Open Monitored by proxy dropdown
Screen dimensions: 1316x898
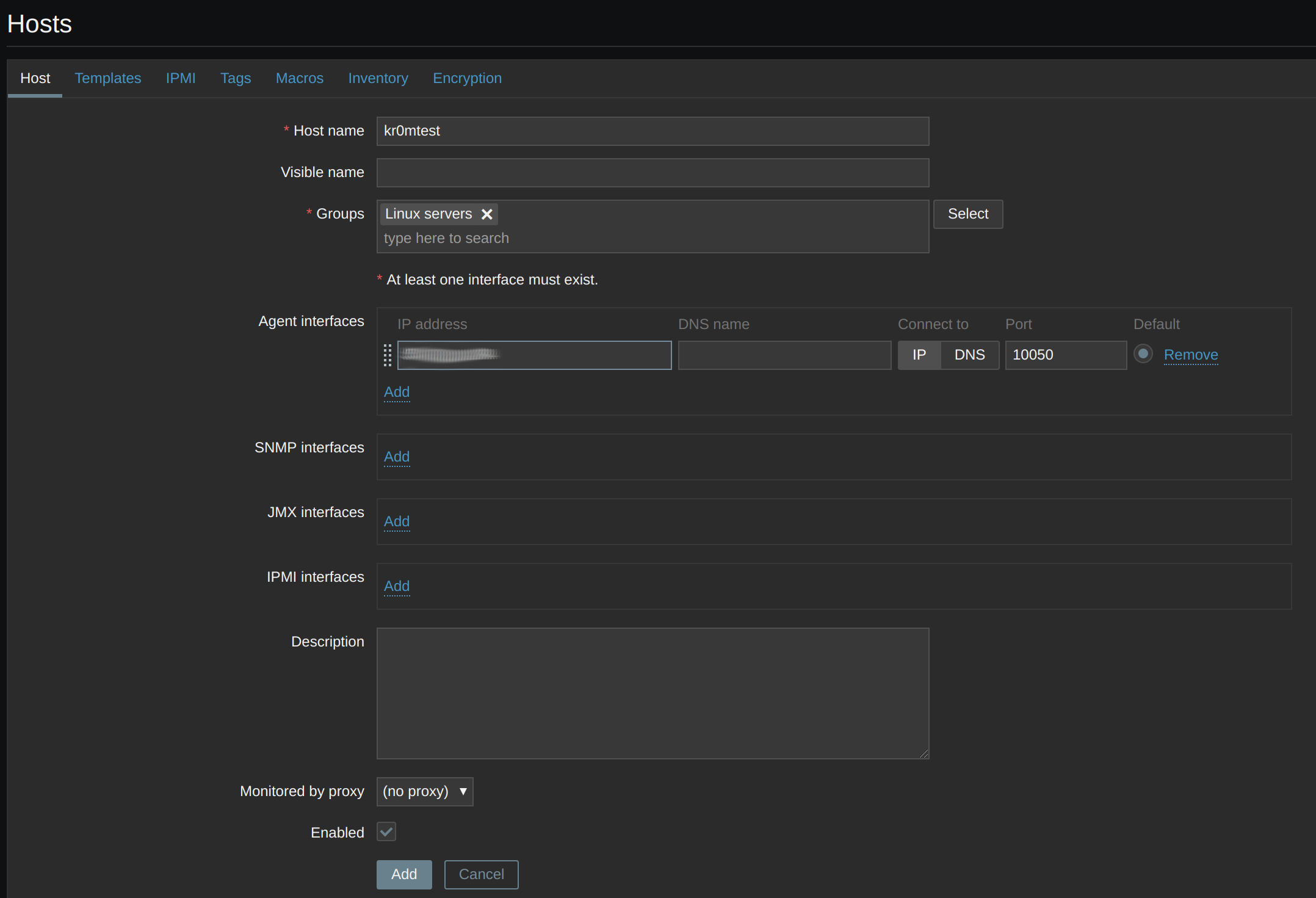point(425,792)
